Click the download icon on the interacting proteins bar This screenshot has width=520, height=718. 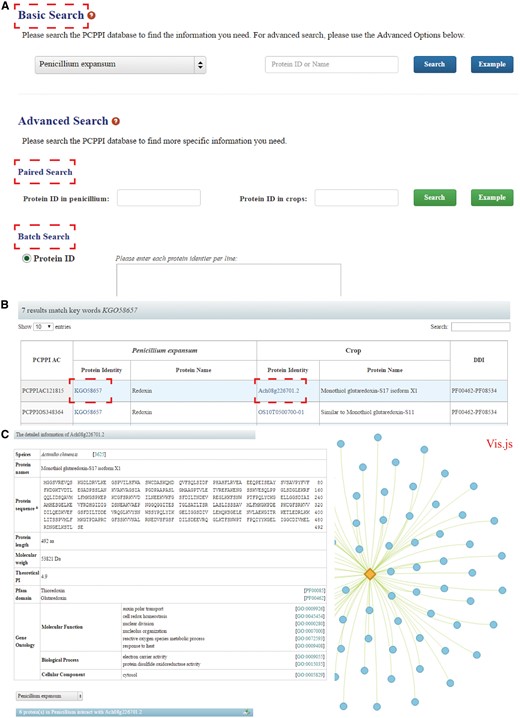tap(247, 712)
